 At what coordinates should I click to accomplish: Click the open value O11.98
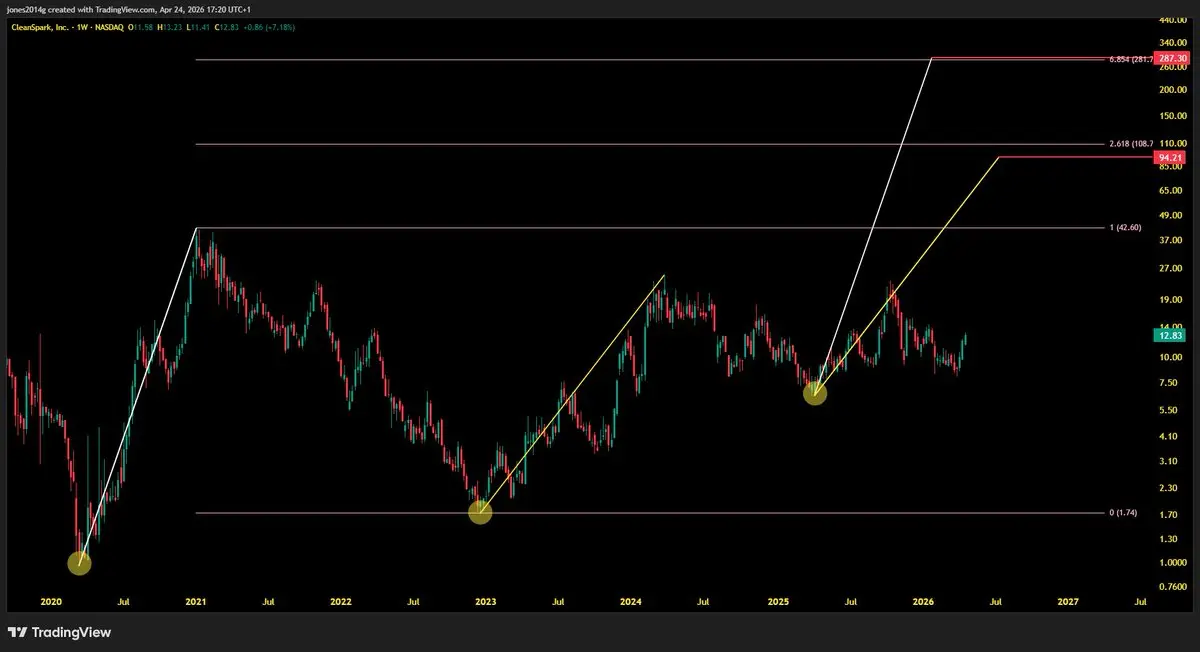(x=140, y=27)
